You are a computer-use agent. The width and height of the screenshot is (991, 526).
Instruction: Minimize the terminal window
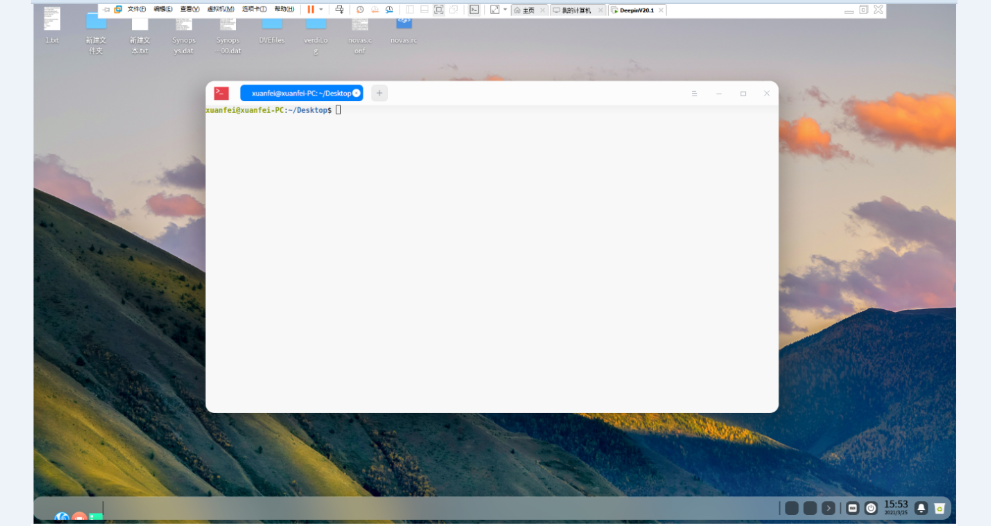coord(719,94)
